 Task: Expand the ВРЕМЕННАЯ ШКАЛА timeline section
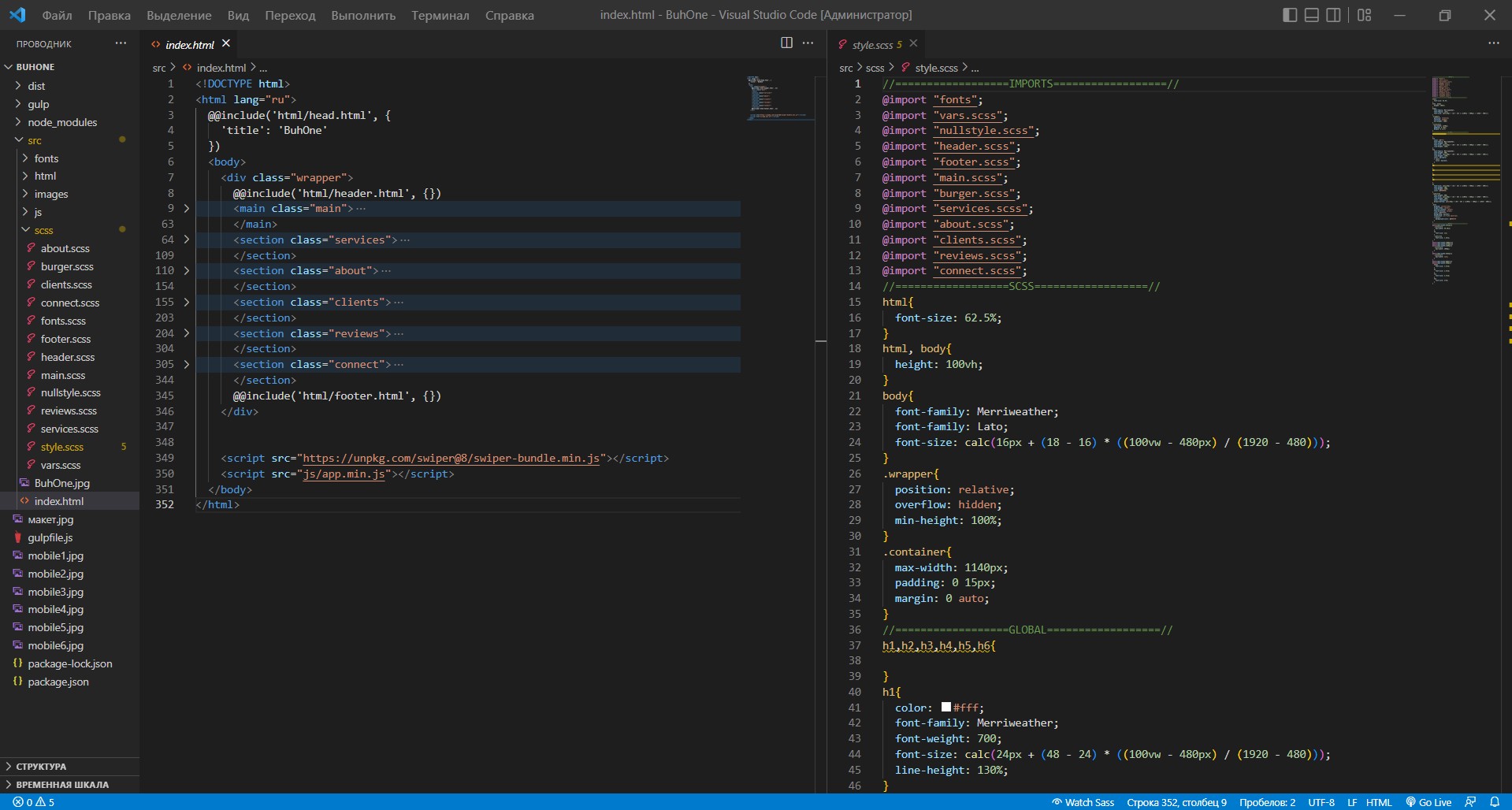click(69, 784)
